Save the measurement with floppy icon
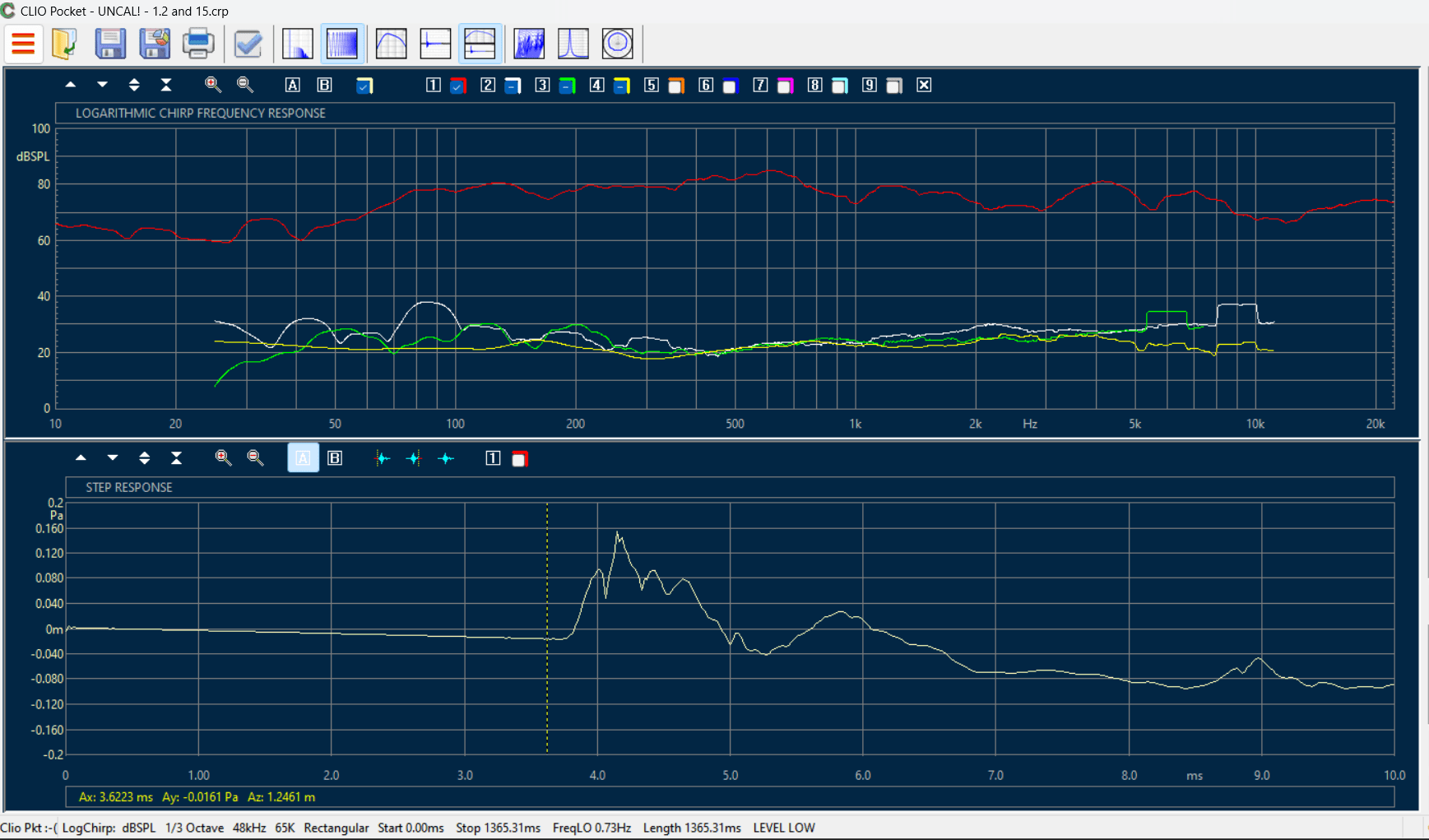This screenshot has height=840, width=1429. [110, 44]
